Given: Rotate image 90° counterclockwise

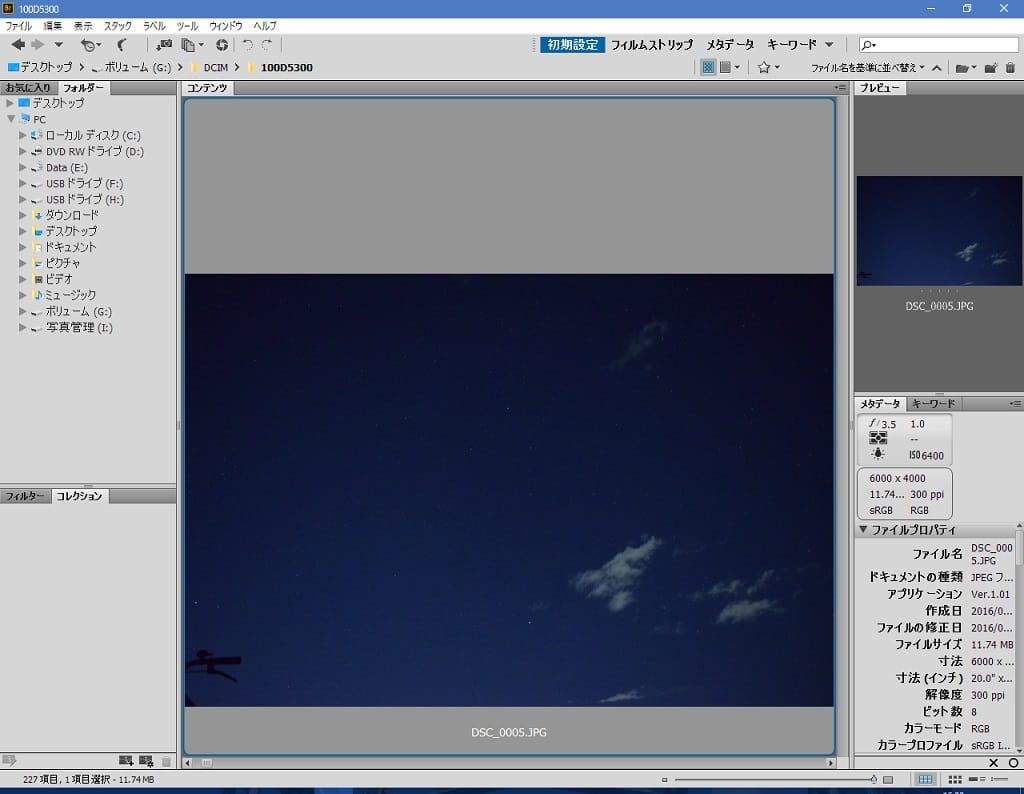Looking at the screenshot, I should pos(247,45).
